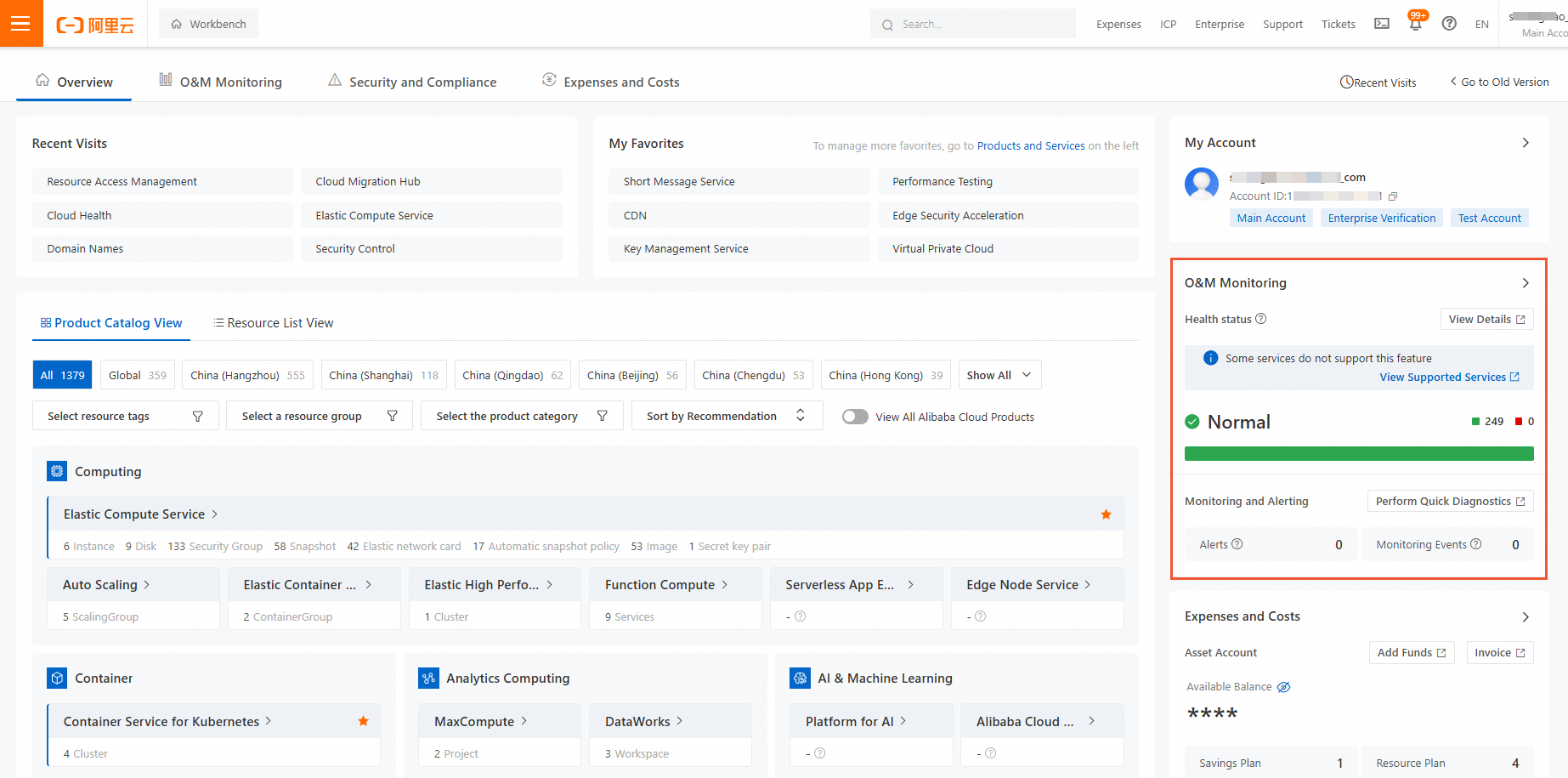
Task: Click the Analytics Computing category icon
Action: pyautogui.click(x=428, y=678)
